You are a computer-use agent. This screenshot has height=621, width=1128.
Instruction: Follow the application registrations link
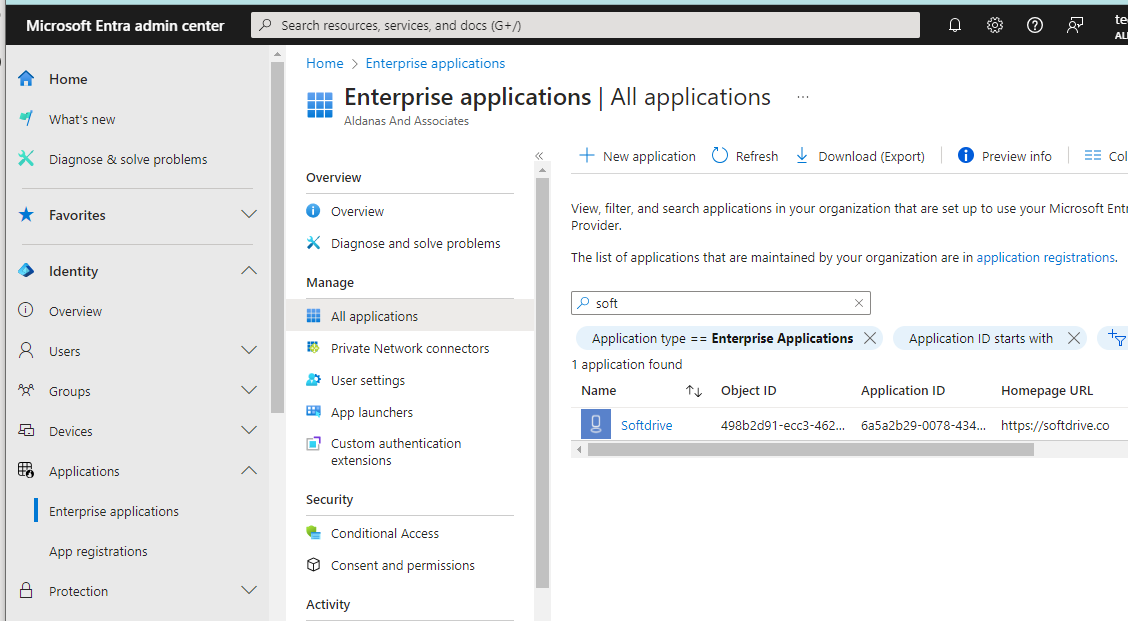[1045, 258]
